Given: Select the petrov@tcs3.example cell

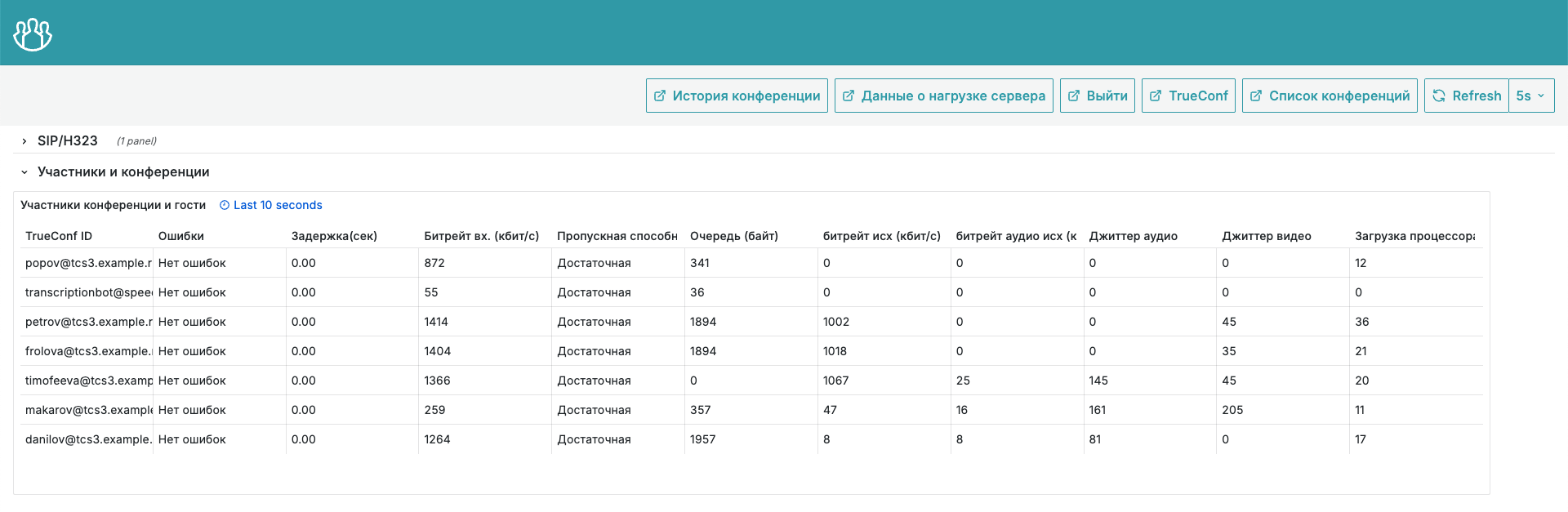Looking at the screenshot, I should tap(88, 322).
